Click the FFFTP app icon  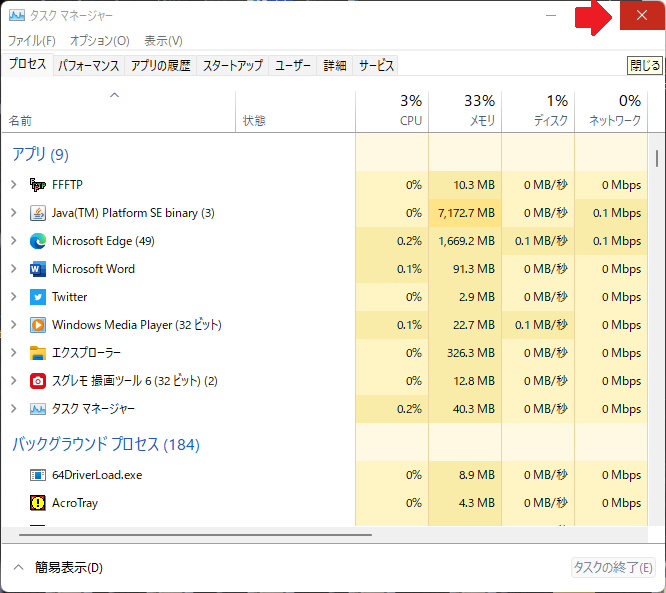click(x=38, y=185)
